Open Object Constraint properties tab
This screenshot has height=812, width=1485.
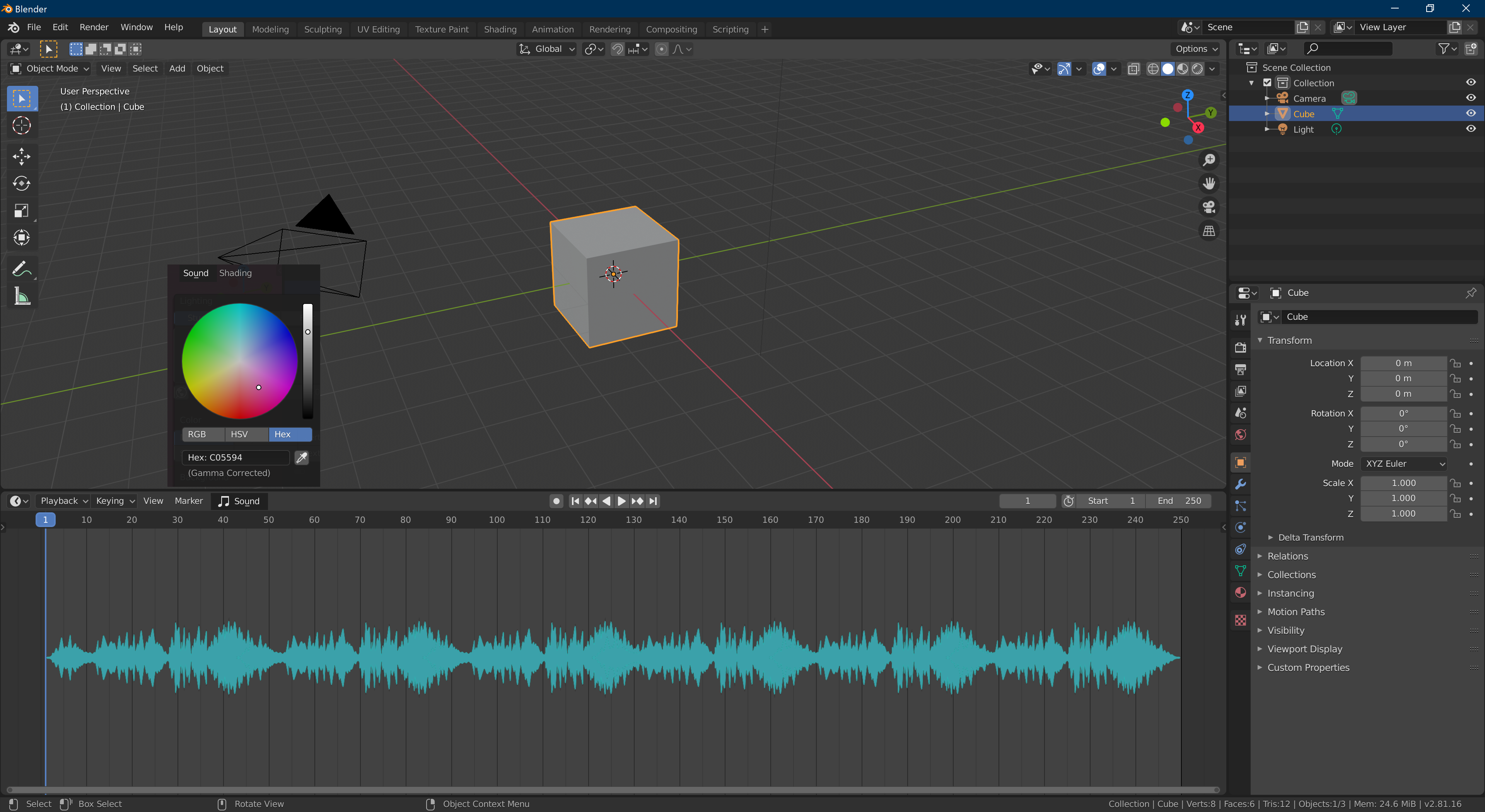(1241, 549)
